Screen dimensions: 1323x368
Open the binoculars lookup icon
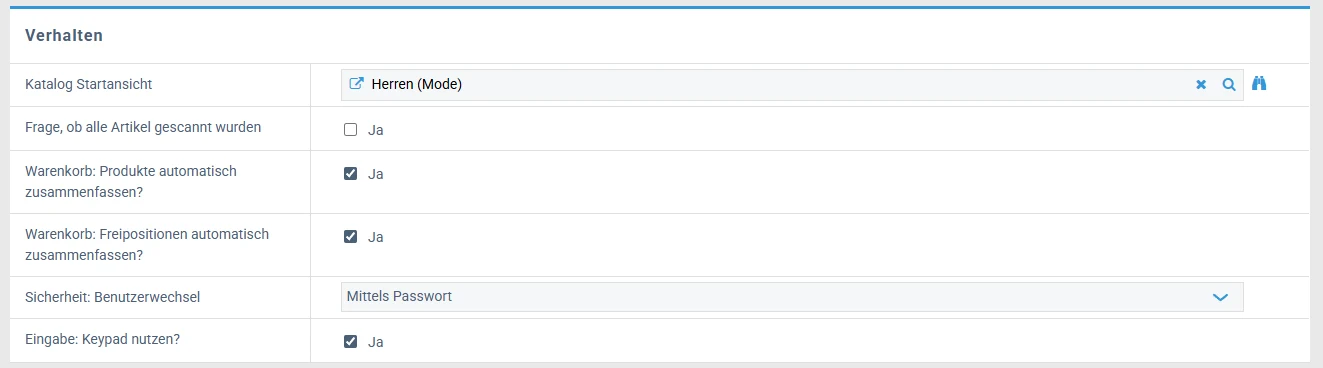1260,84
